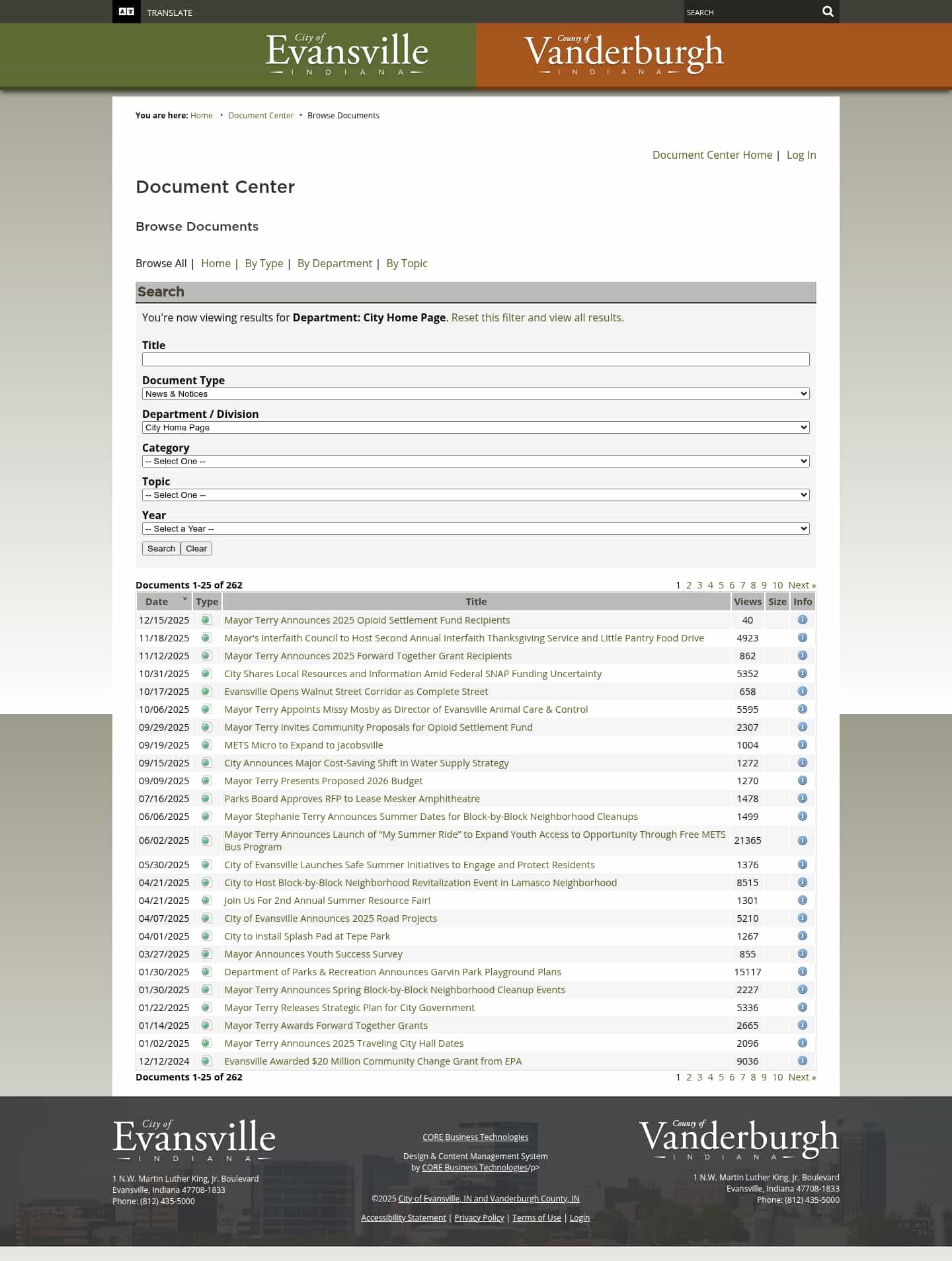
Task: Open Lamasco Neighborhood Revitalization Event document
Action: pos(420,883)
